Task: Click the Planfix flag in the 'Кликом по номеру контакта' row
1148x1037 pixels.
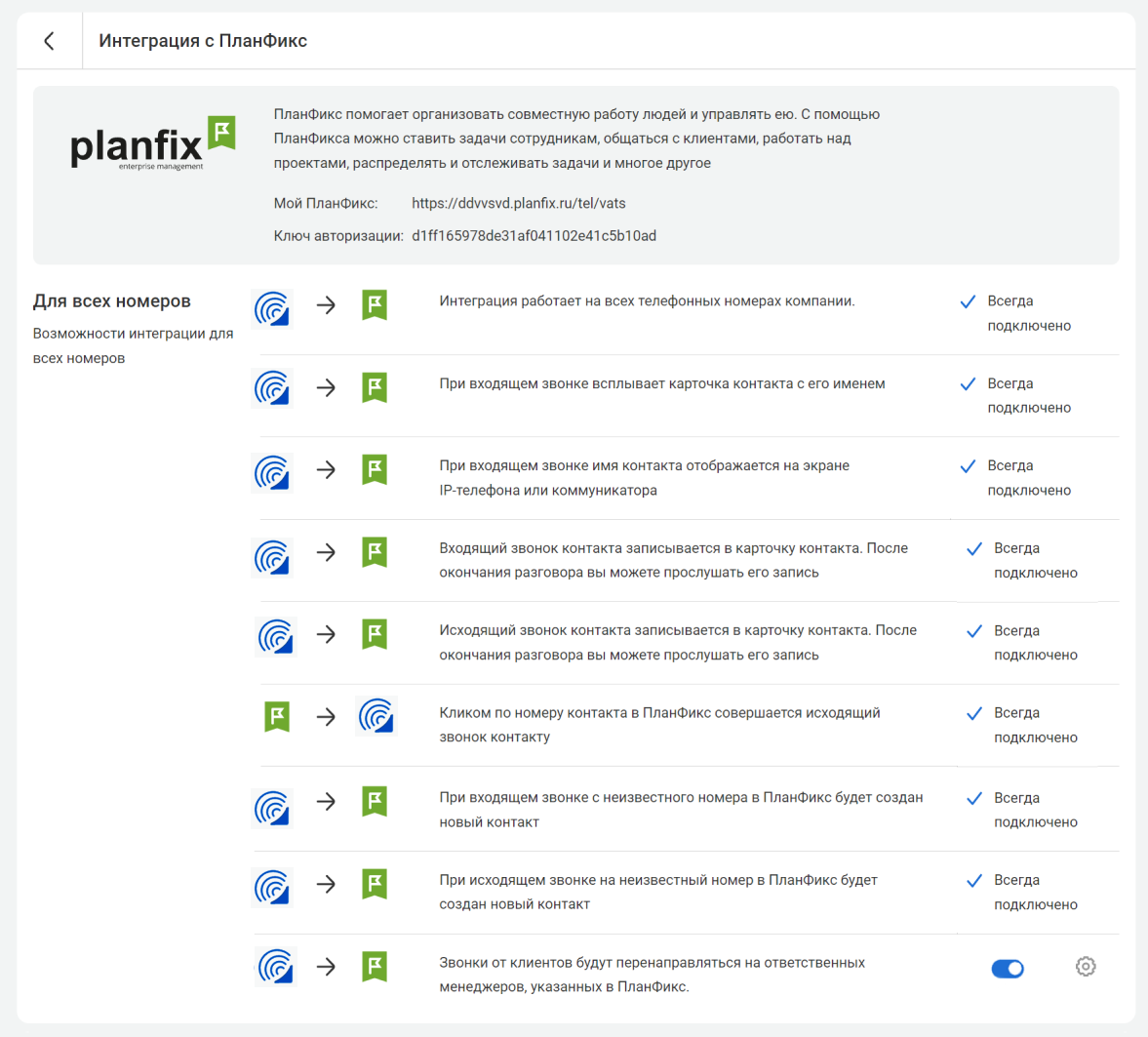Action: (277, 716)
